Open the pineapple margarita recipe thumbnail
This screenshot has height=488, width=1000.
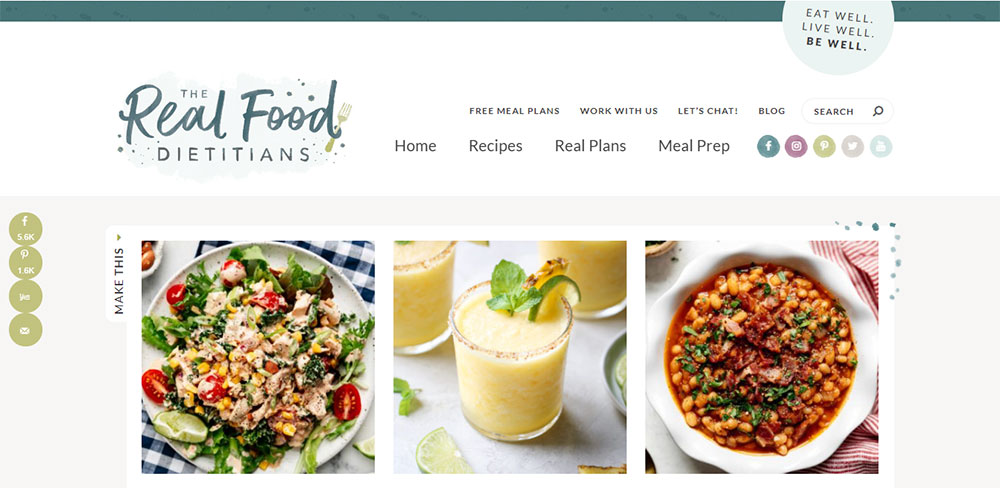[x=510, y=357]
